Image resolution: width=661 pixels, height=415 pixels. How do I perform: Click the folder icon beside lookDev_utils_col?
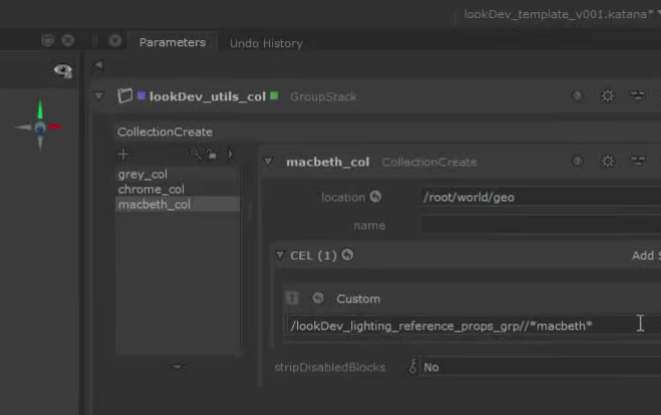(x=125, y=96)
